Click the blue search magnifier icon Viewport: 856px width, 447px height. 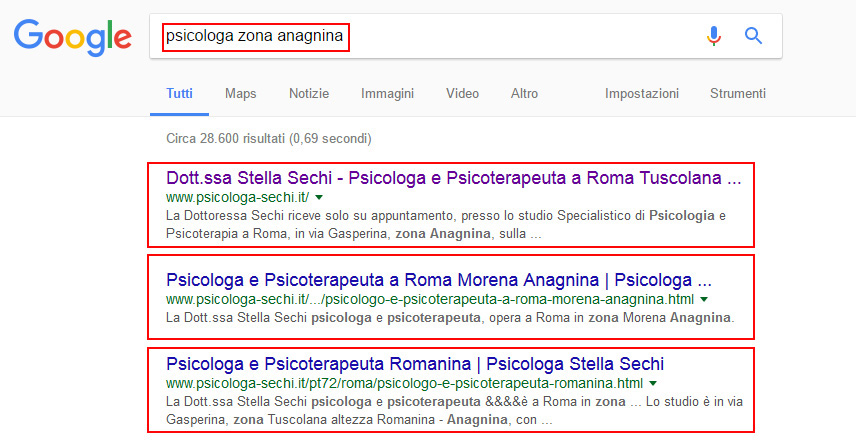754,37
